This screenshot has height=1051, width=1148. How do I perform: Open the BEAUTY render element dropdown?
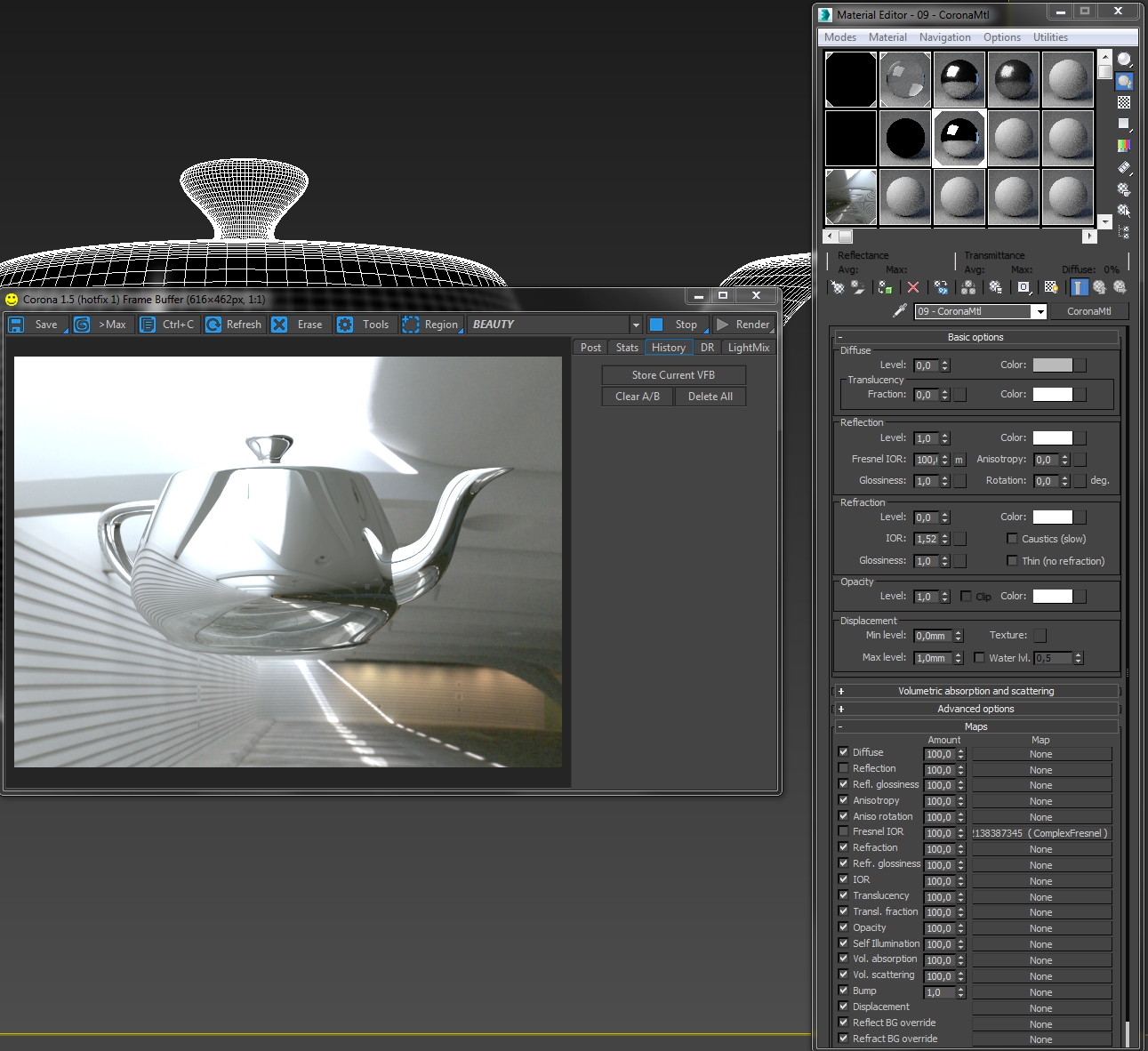635,325
